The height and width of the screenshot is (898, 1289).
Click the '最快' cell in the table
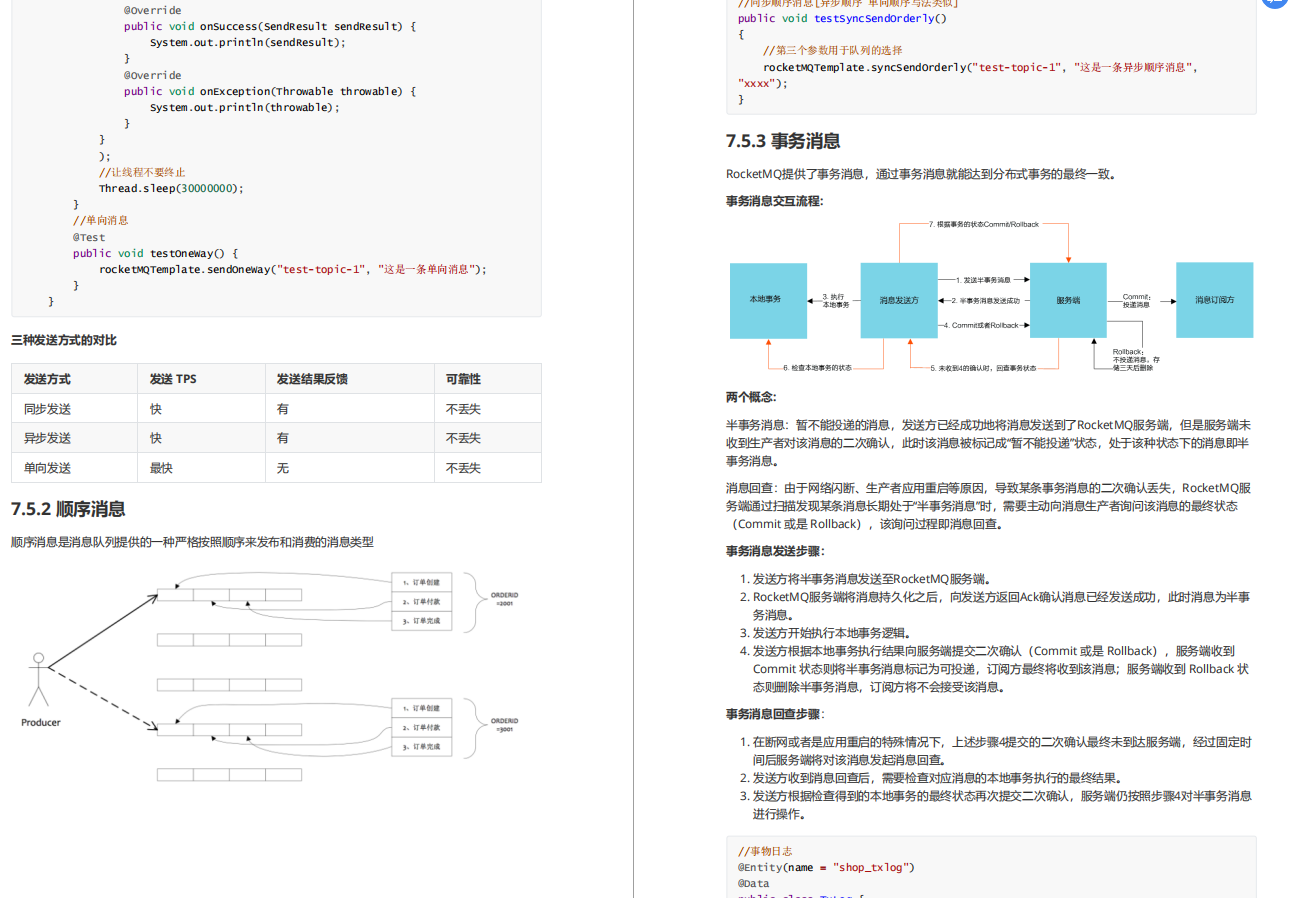click(x=201, y=468)
